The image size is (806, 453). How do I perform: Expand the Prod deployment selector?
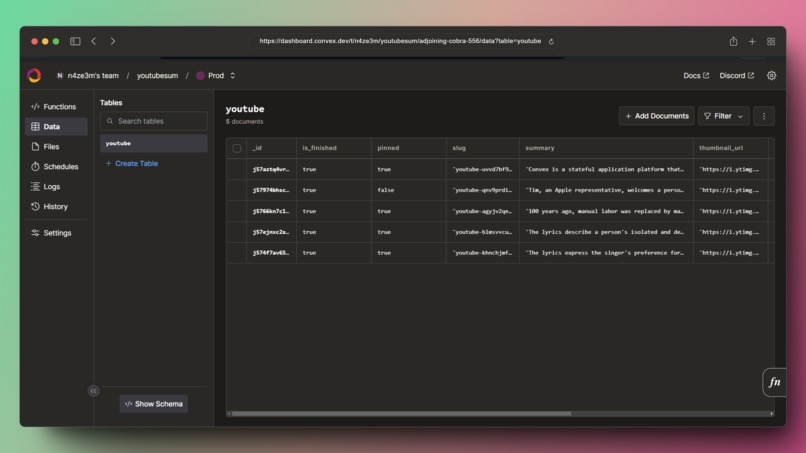216,76
